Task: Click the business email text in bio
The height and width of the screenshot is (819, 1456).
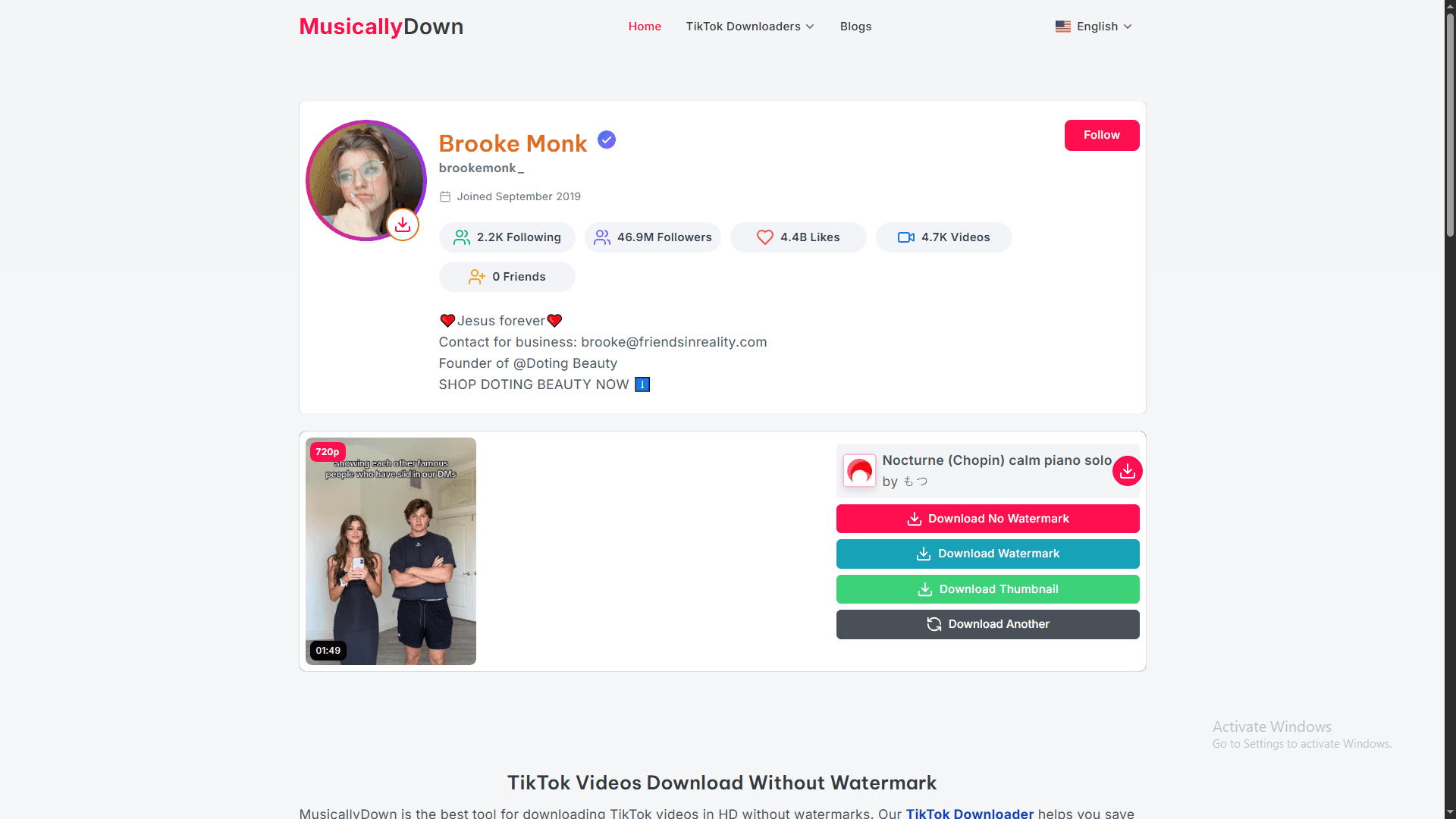Action: [x=674, y=342]
